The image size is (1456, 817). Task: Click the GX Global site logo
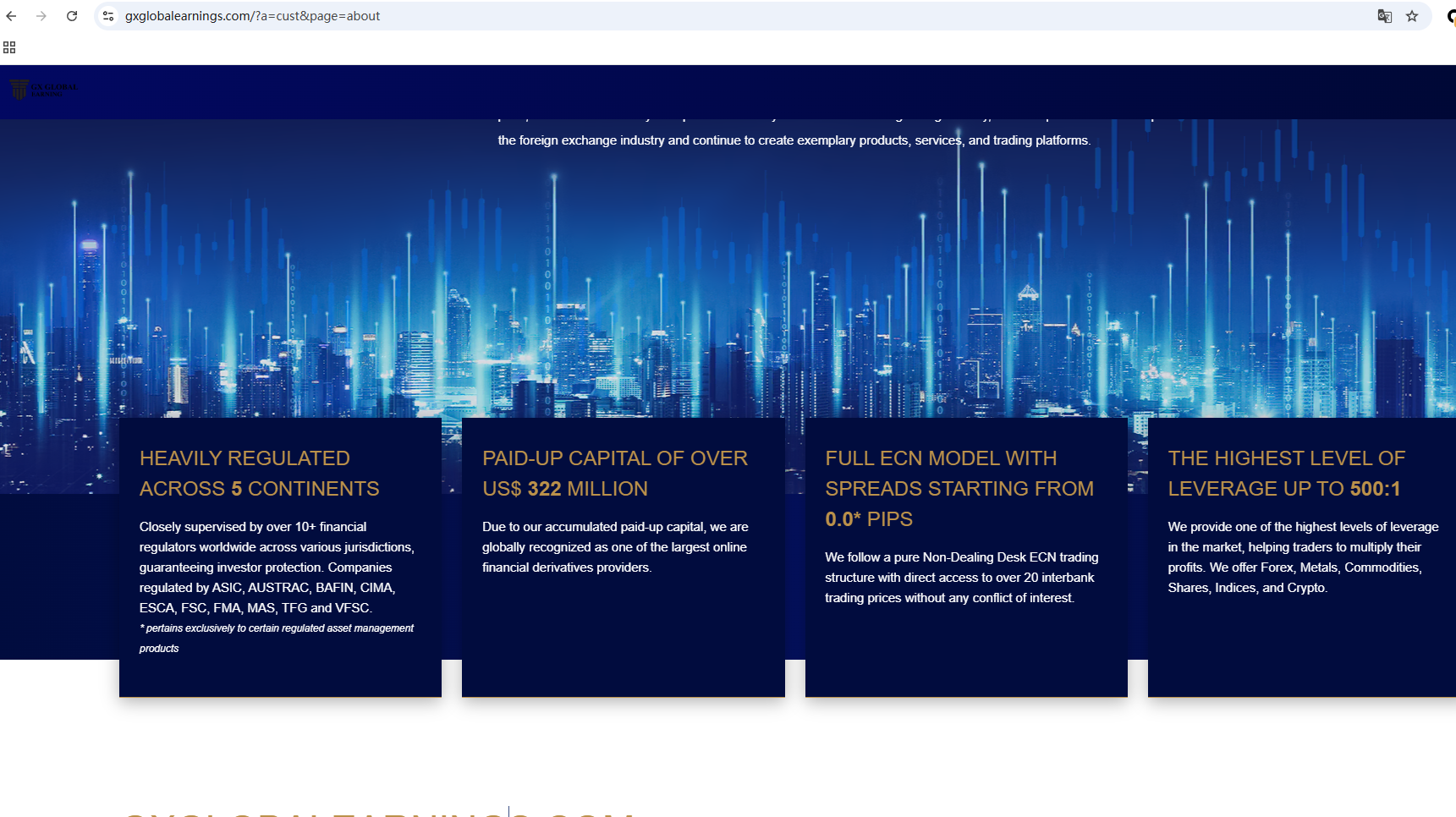43,88
